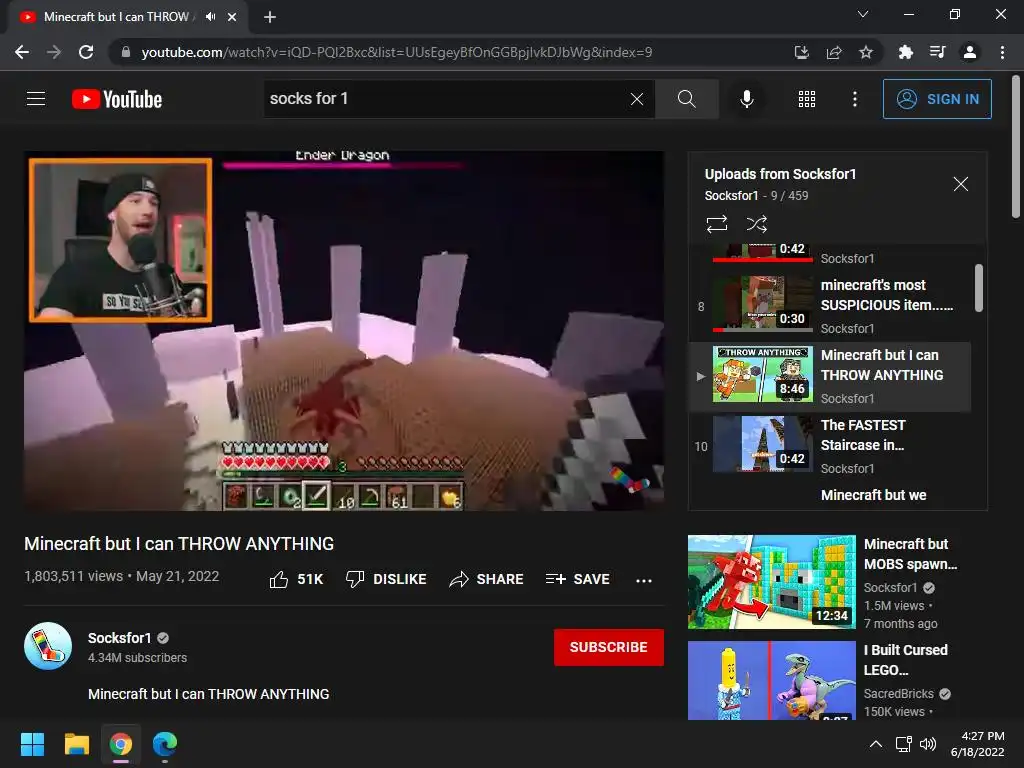Open the YouTube hamburger guide menu
The image size is (1024, 768).
point(36,99)
